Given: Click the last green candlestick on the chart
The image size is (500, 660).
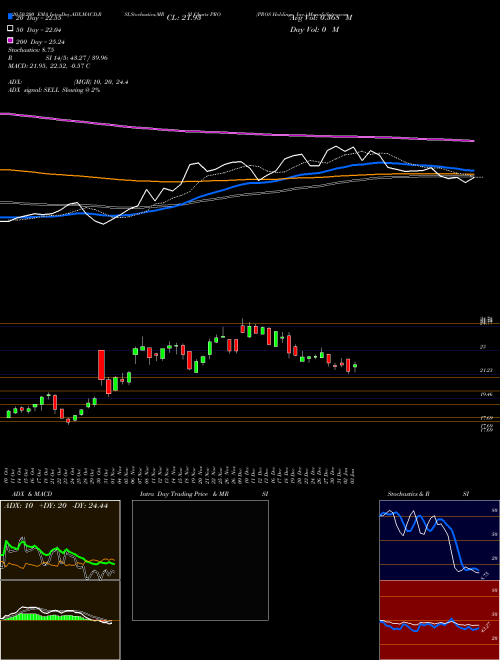Looking at the screenshot, I should pos(355,366).
